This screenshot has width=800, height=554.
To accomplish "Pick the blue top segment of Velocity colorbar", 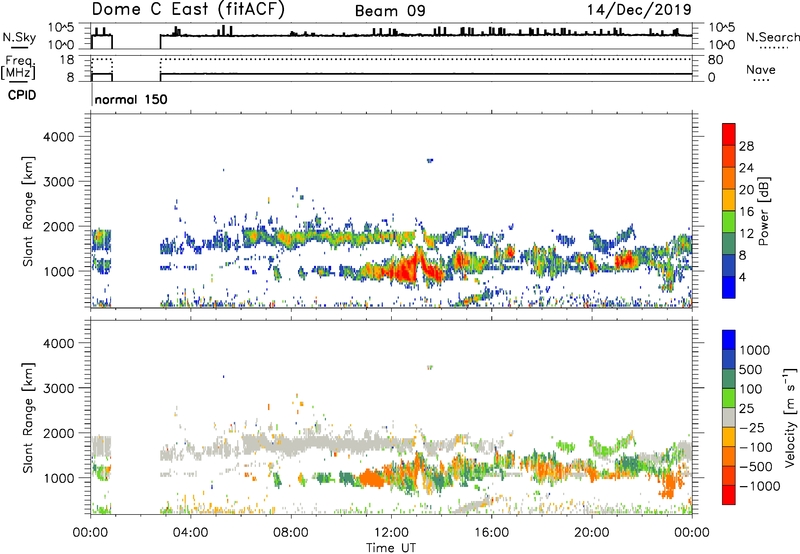I will [x=729, y=340].
